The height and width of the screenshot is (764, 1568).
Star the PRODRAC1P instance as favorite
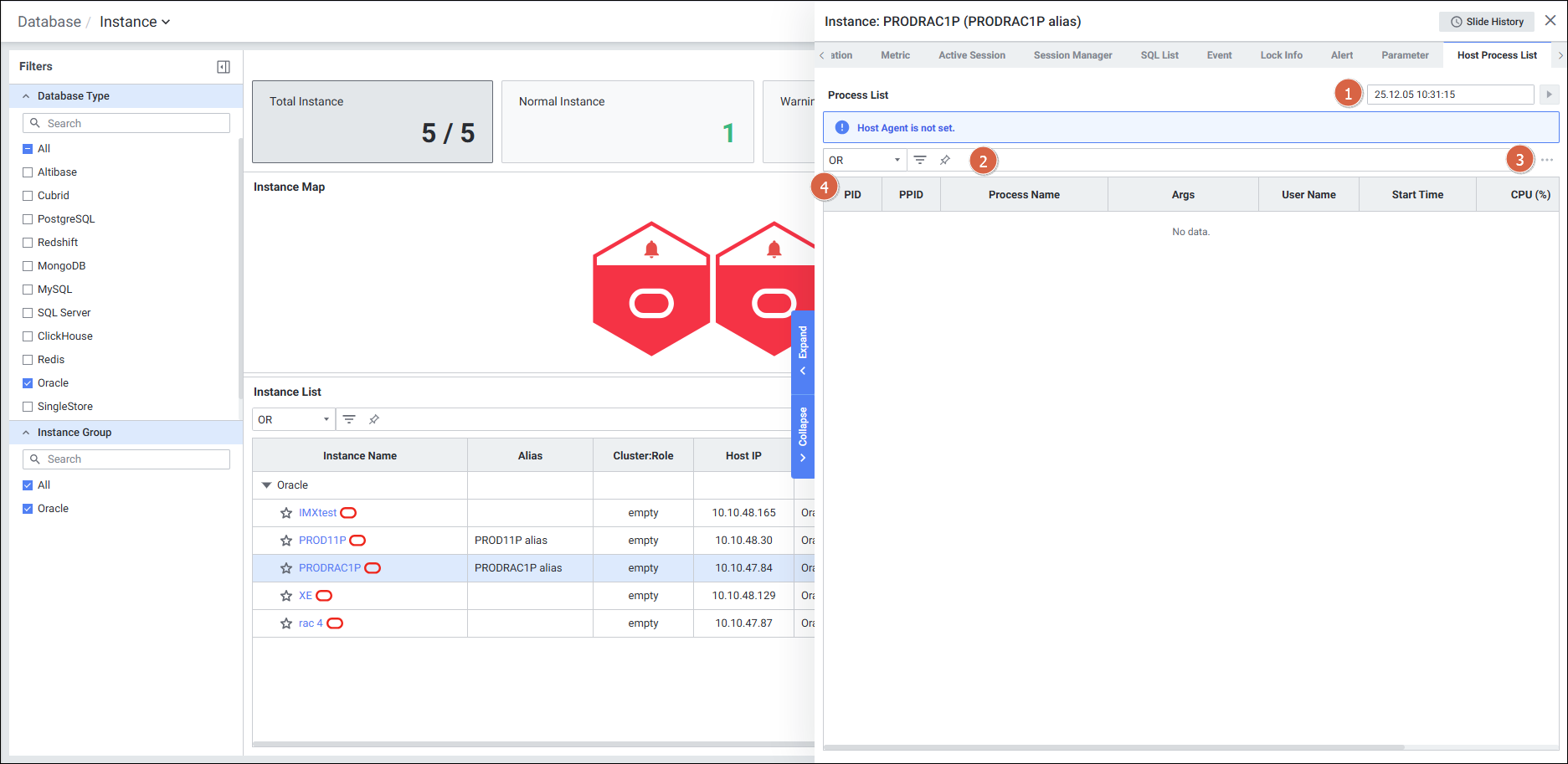[x=286, y=568]
